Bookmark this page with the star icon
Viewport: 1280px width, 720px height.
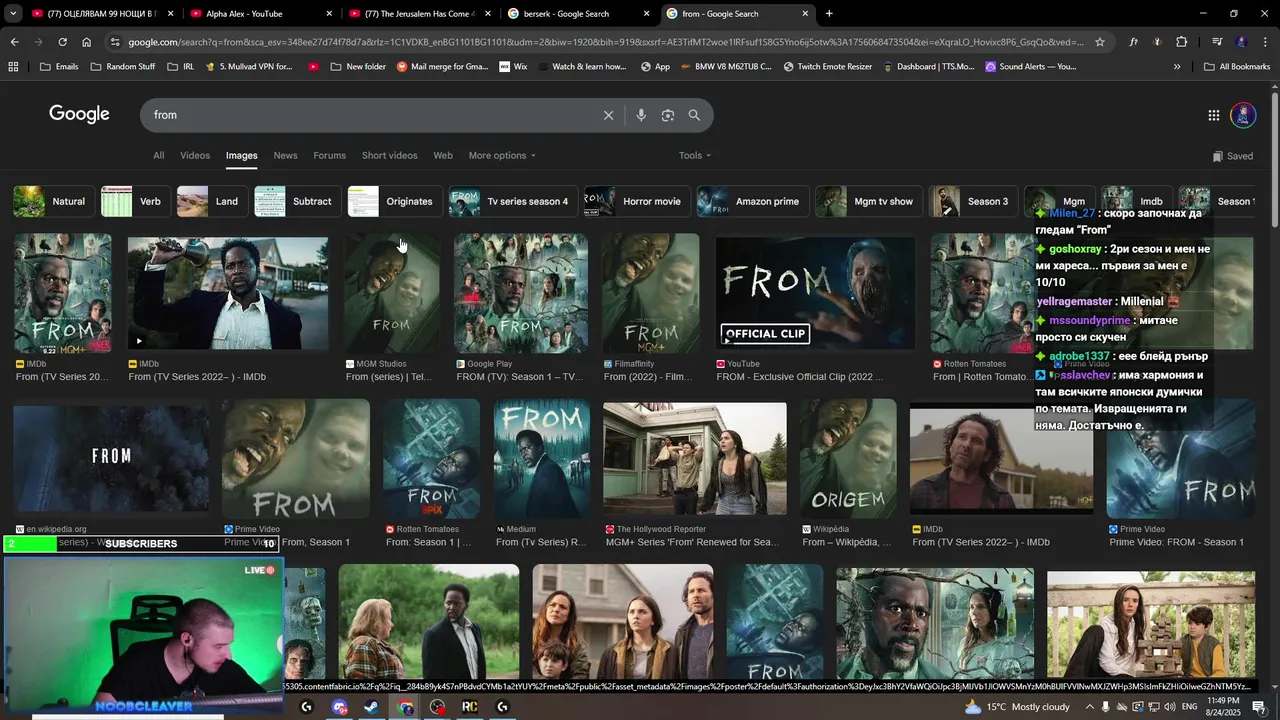tap(1100, 42)
